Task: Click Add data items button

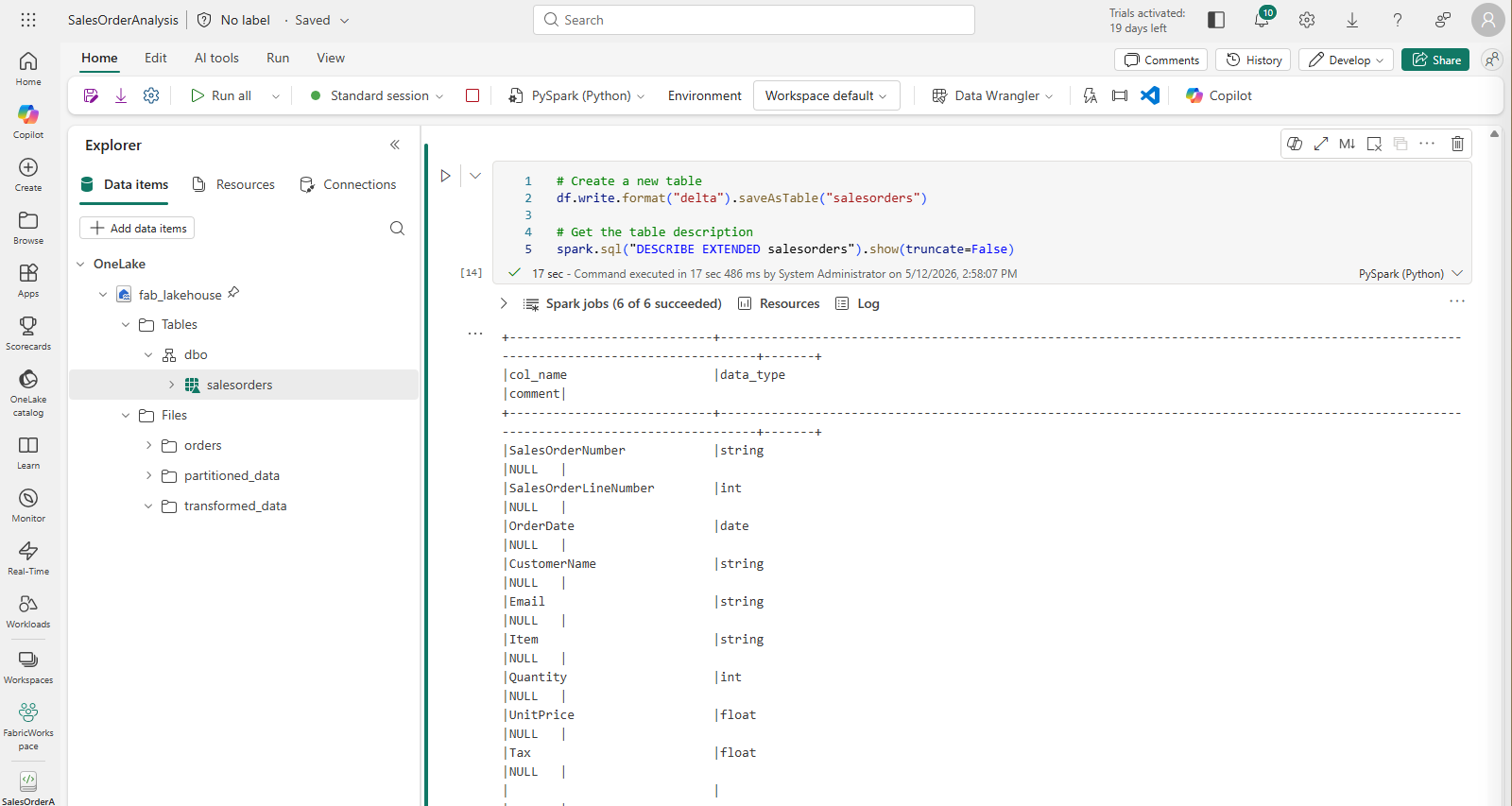Action: click(x=137, y=228)
